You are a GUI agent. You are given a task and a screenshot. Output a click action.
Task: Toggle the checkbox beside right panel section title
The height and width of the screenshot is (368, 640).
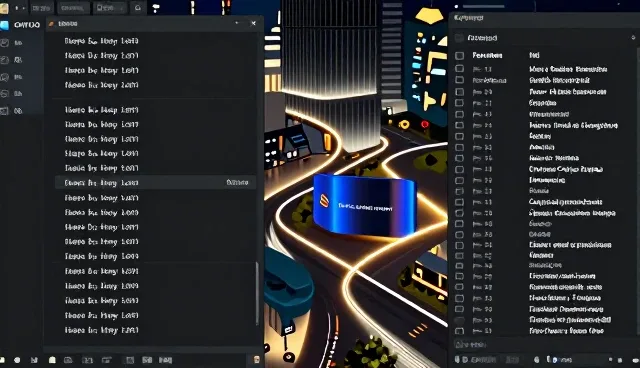point(459,38)
